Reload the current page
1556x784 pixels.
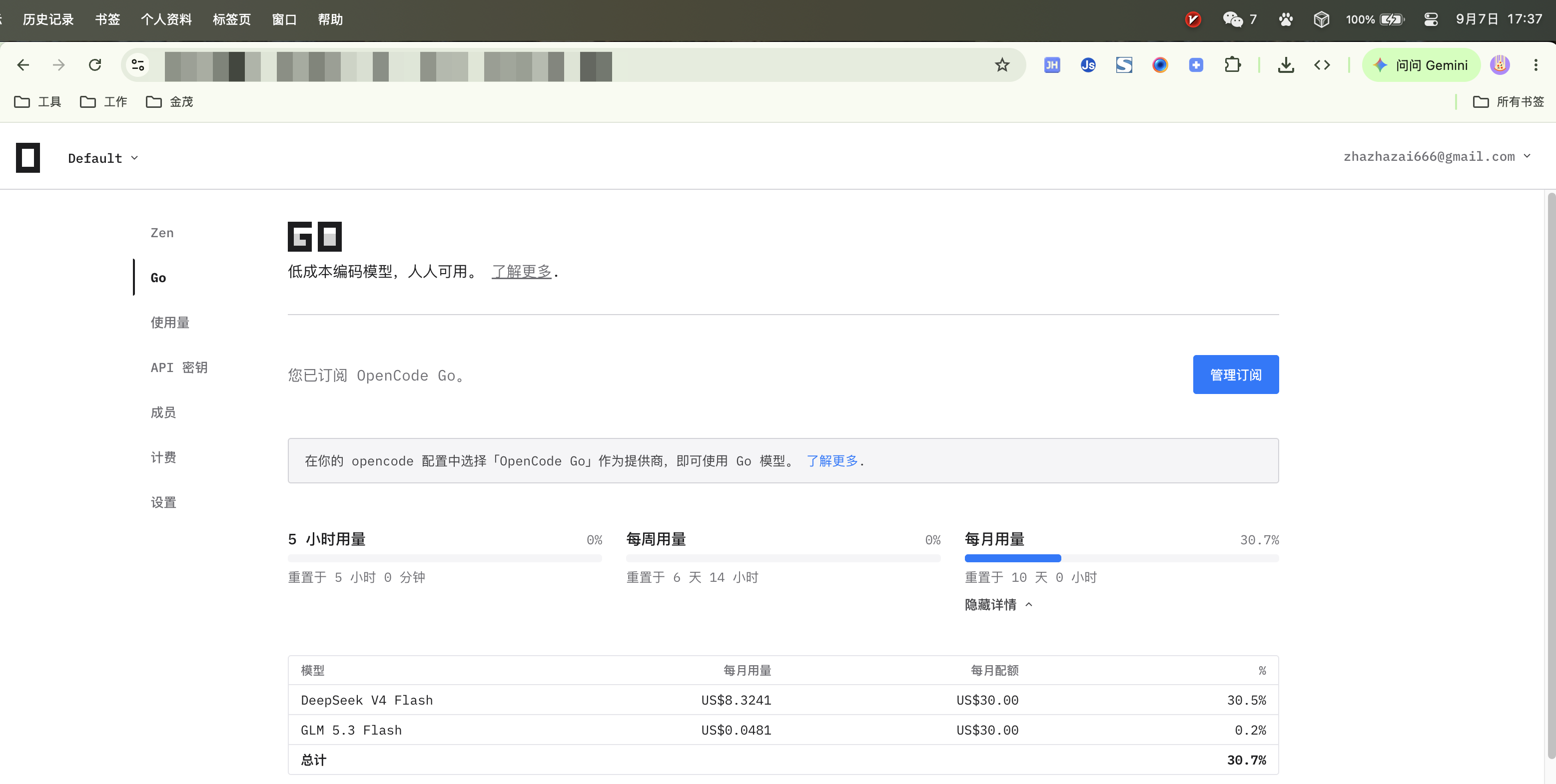(x=95, y=65)
